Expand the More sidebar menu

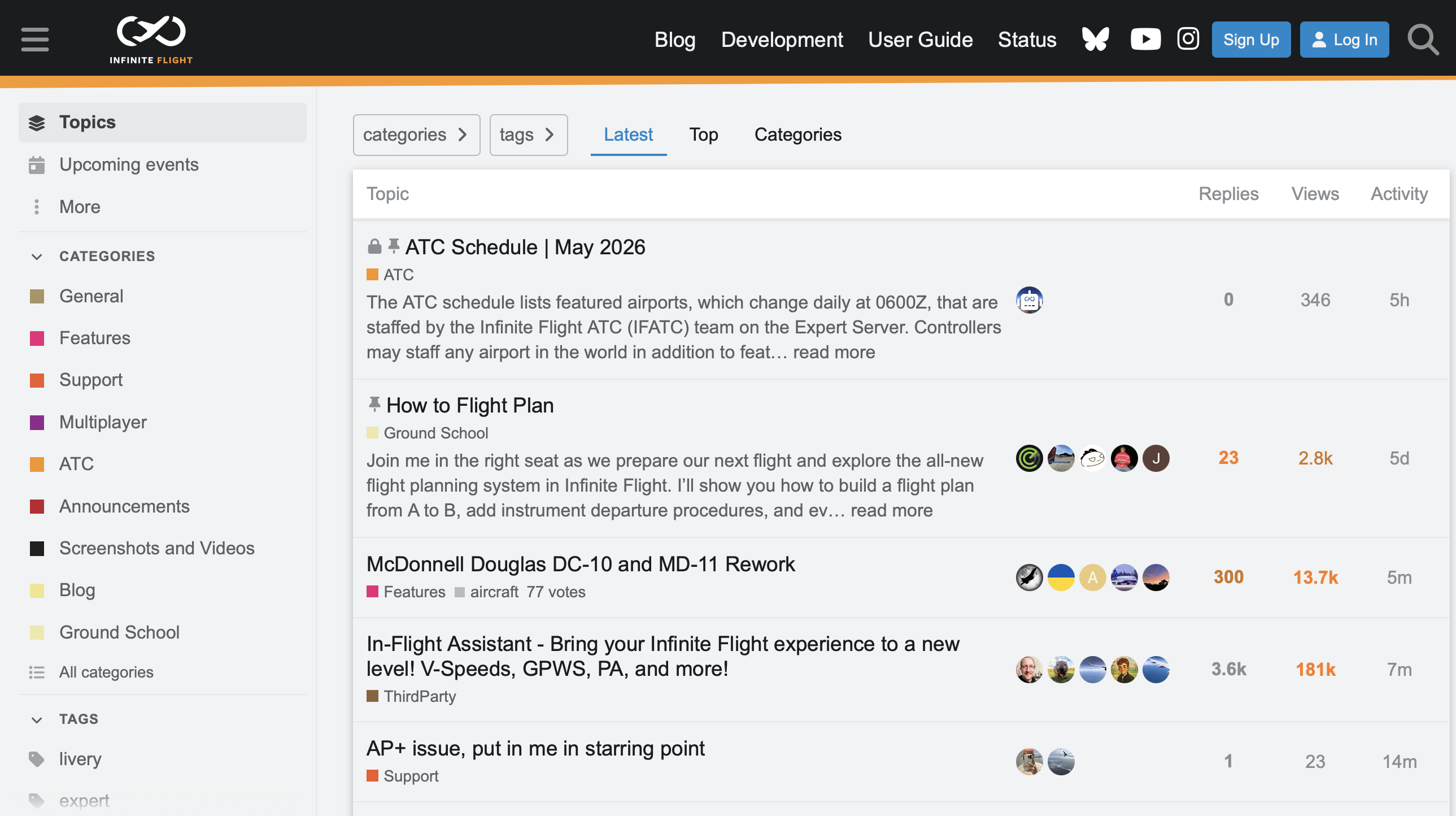click(79, 206)
